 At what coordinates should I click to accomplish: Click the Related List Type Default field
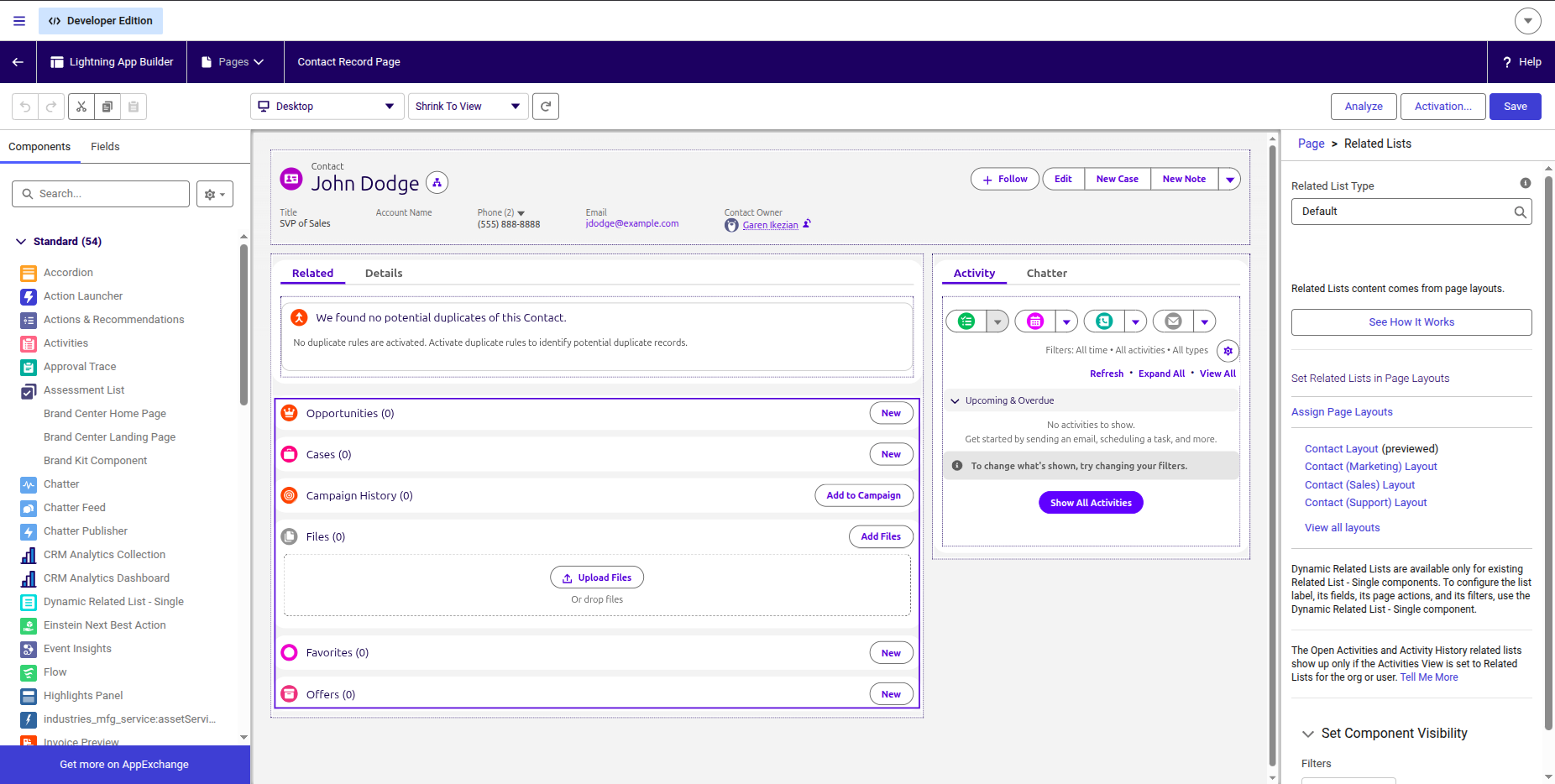(1411, 212)
